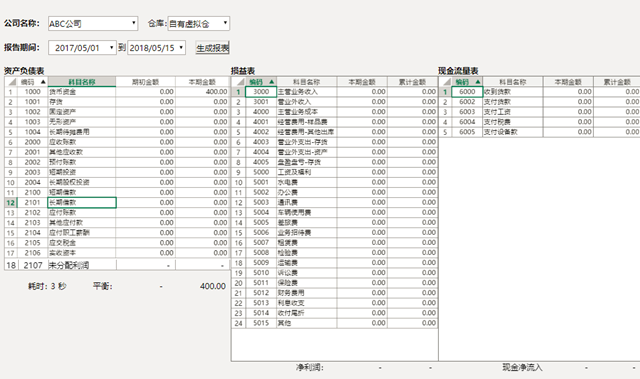Screen dimensions: 640x379
Task: Open the end date 2018/05/15 picker
Action: 157,48
